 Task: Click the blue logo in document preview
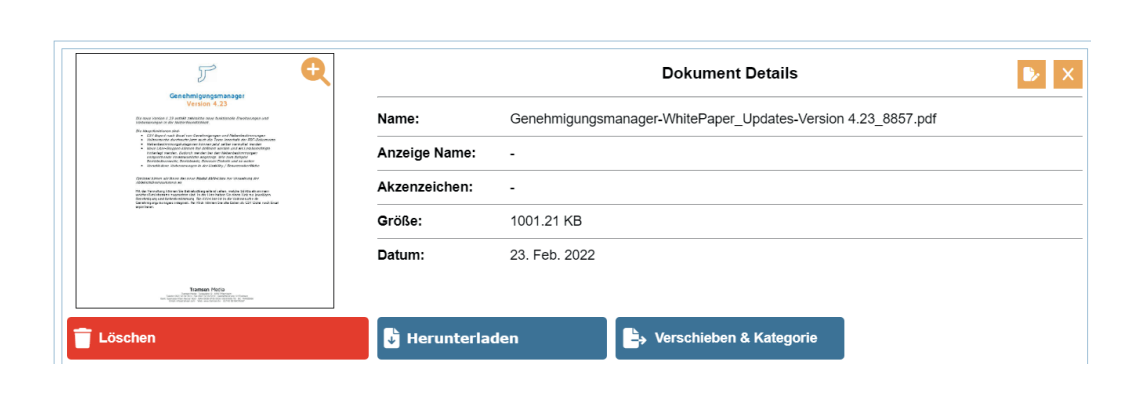click(206, 72)
